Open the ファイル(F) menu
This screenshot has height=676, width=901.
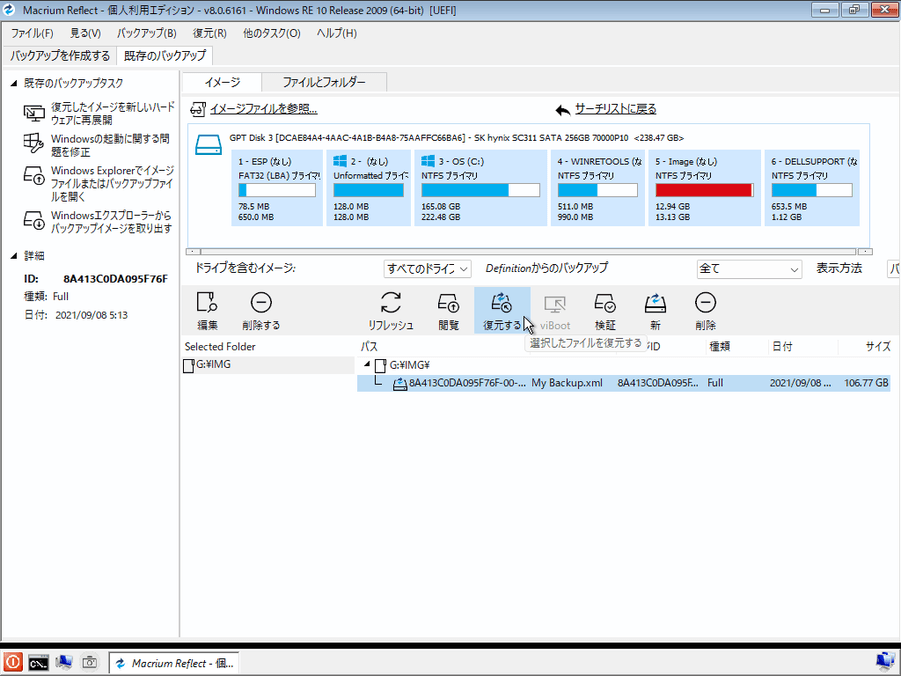[x=32, y=33]
